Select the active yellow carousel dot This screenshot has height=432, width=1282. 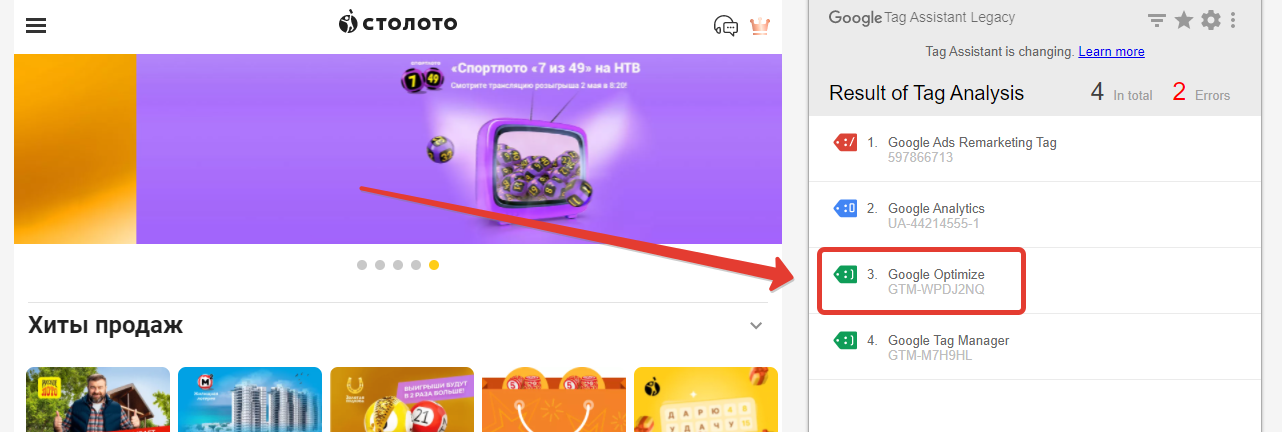tap(434, 265)
